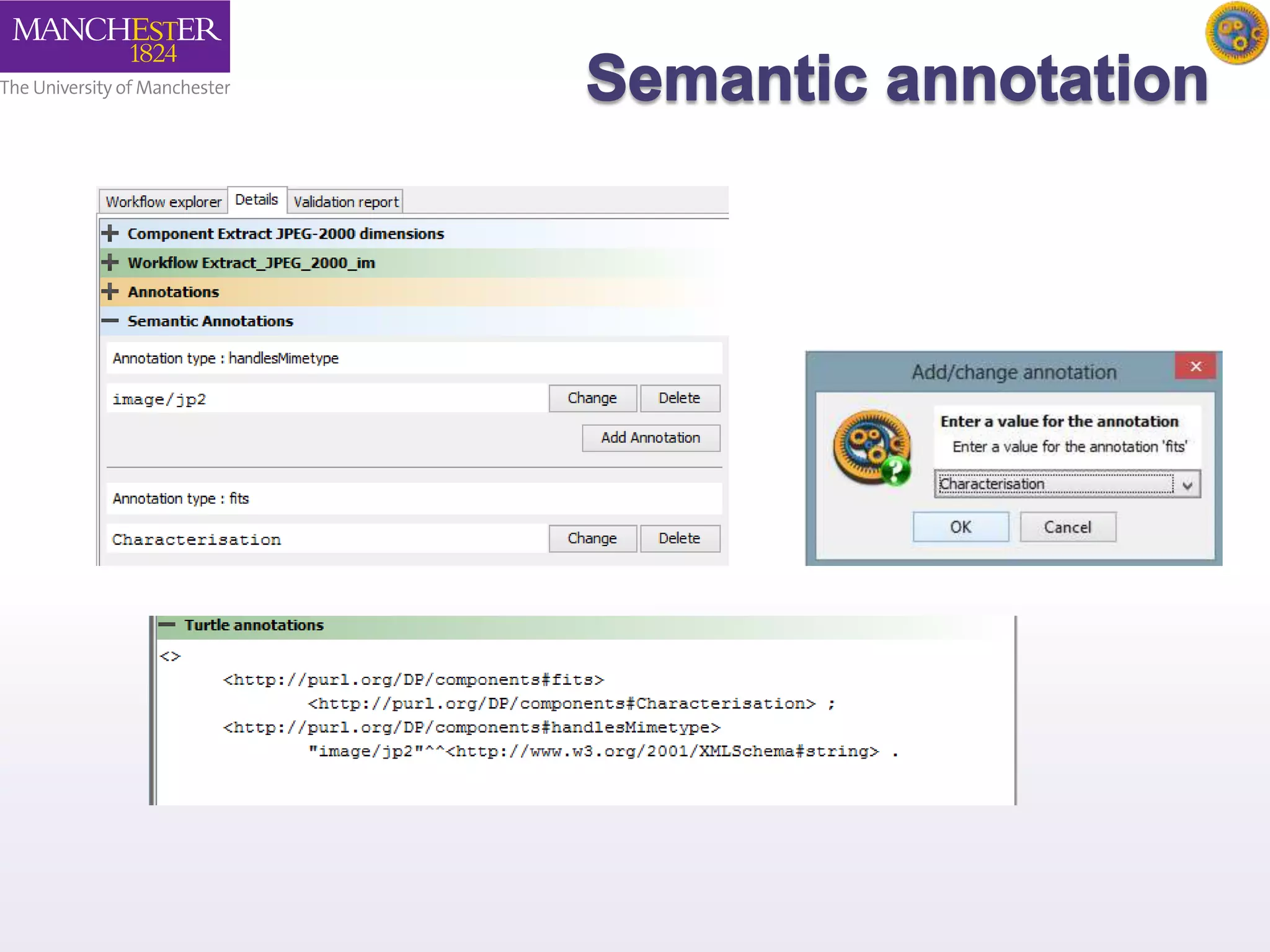Confirm the dialog with OK

coord(960,527)
